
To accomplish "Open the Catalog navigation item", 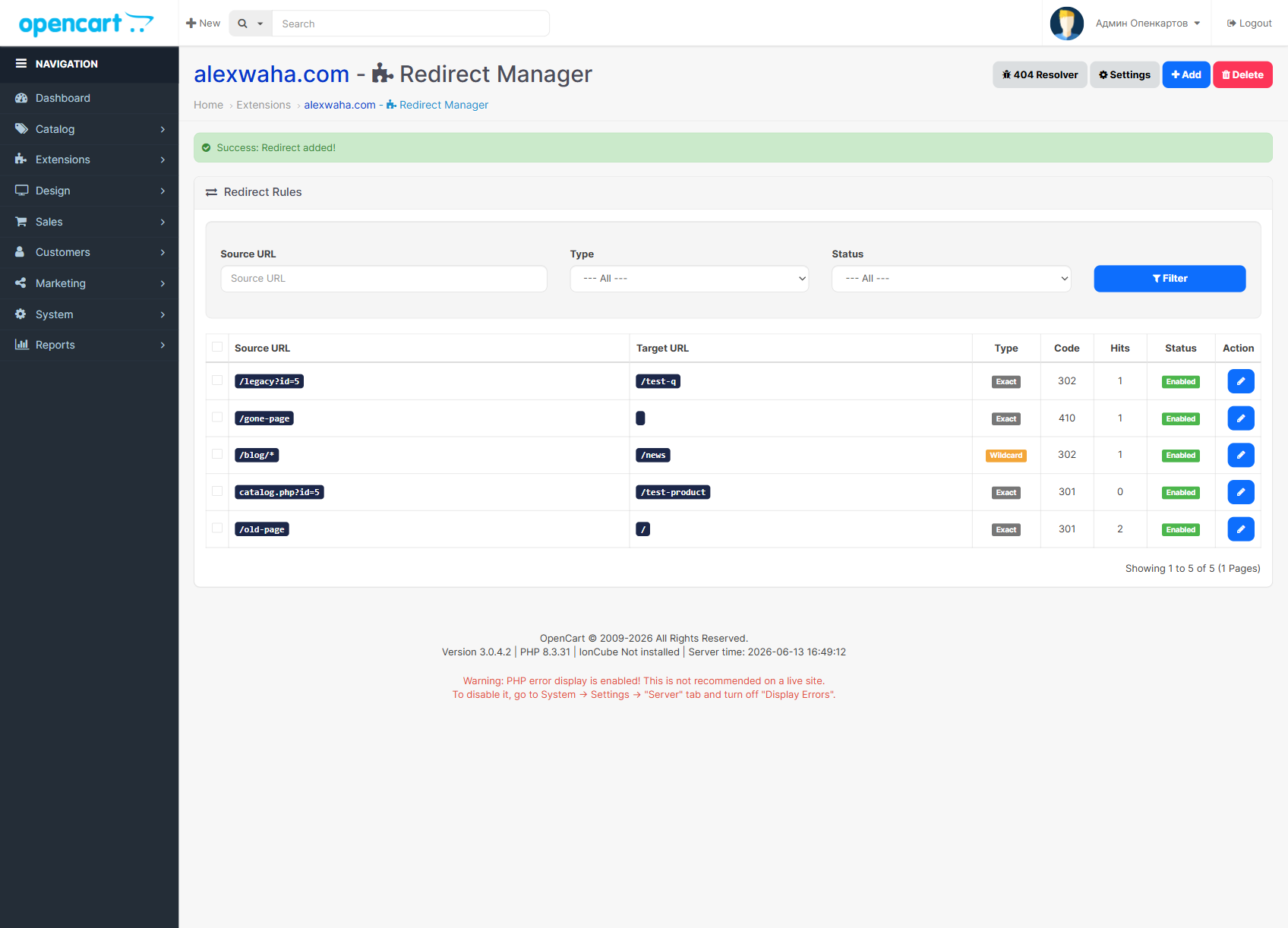I will [x=90, y=129].
